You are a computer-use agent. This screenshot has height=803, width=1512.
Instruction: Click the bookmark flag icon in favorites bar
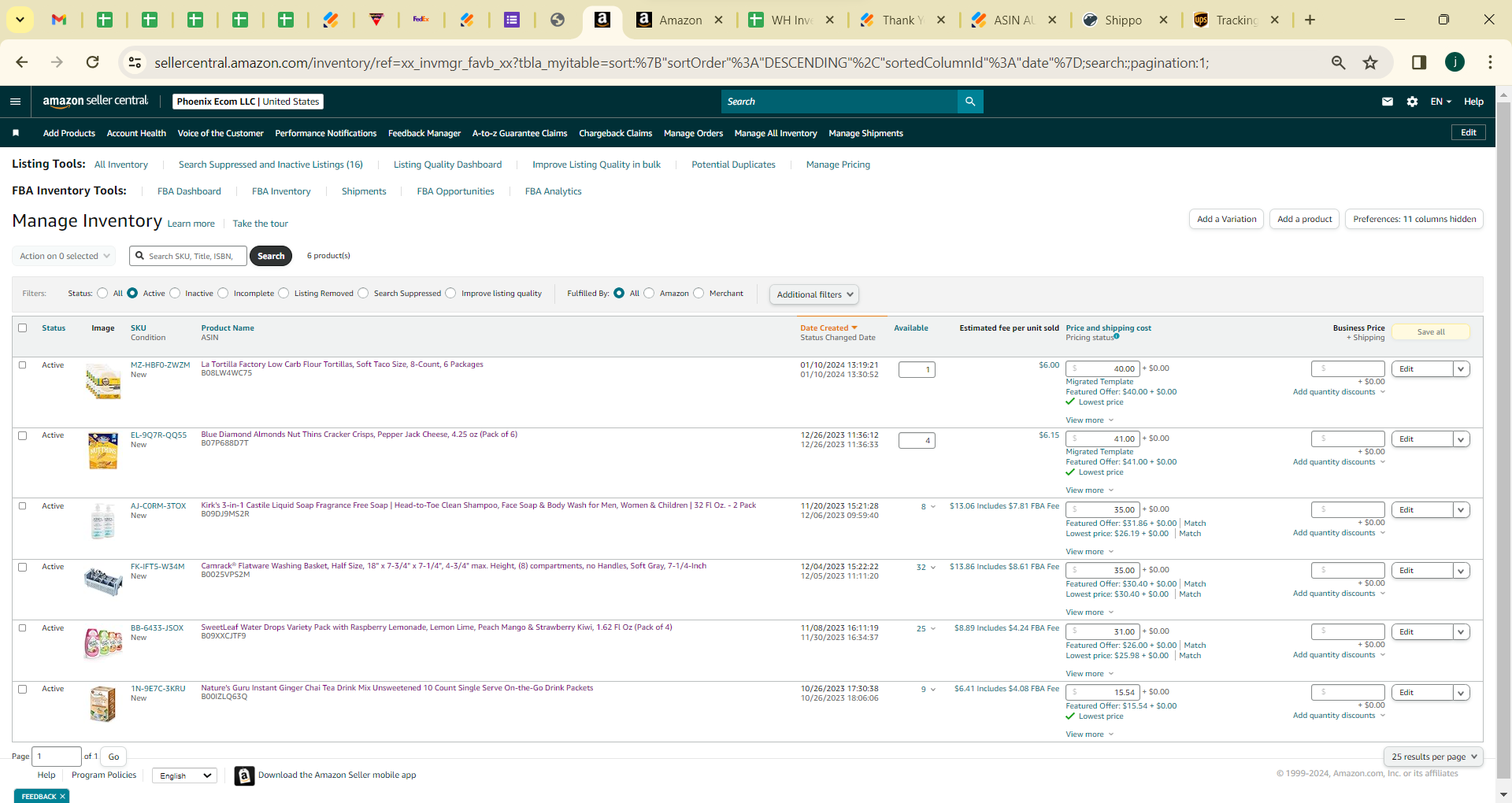16,133
